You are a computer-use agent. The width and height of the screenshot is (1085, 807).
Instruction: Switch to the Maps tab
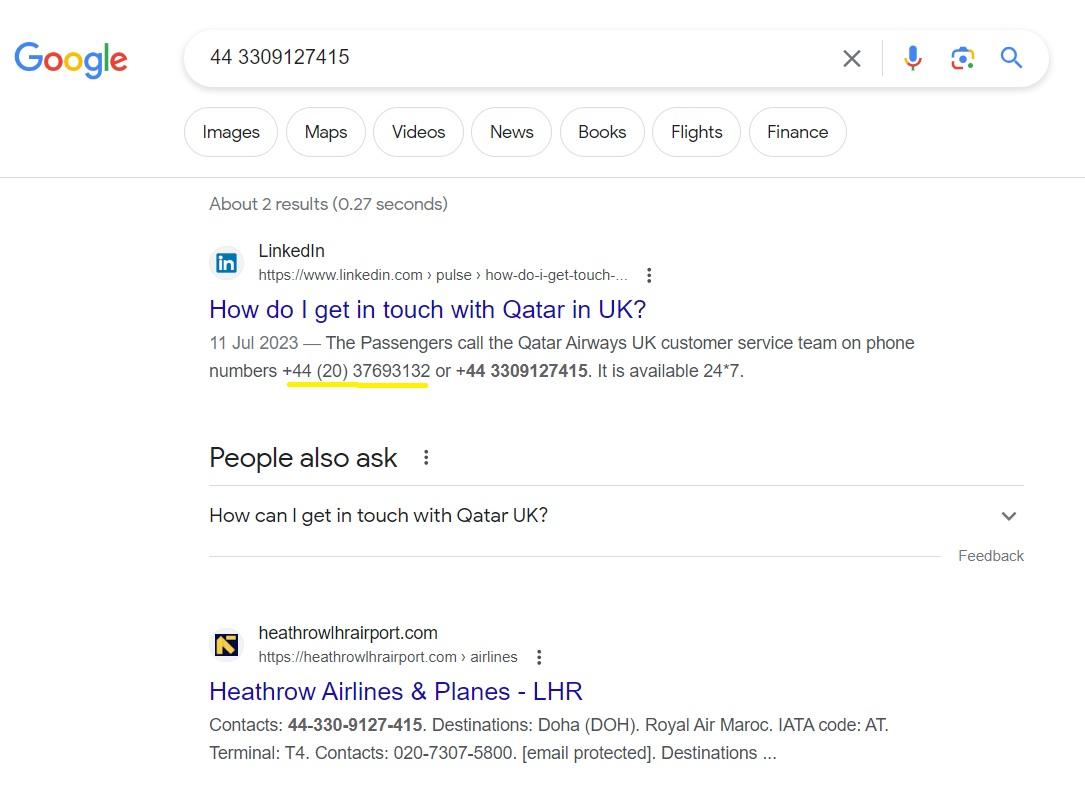tap(326, 132)
